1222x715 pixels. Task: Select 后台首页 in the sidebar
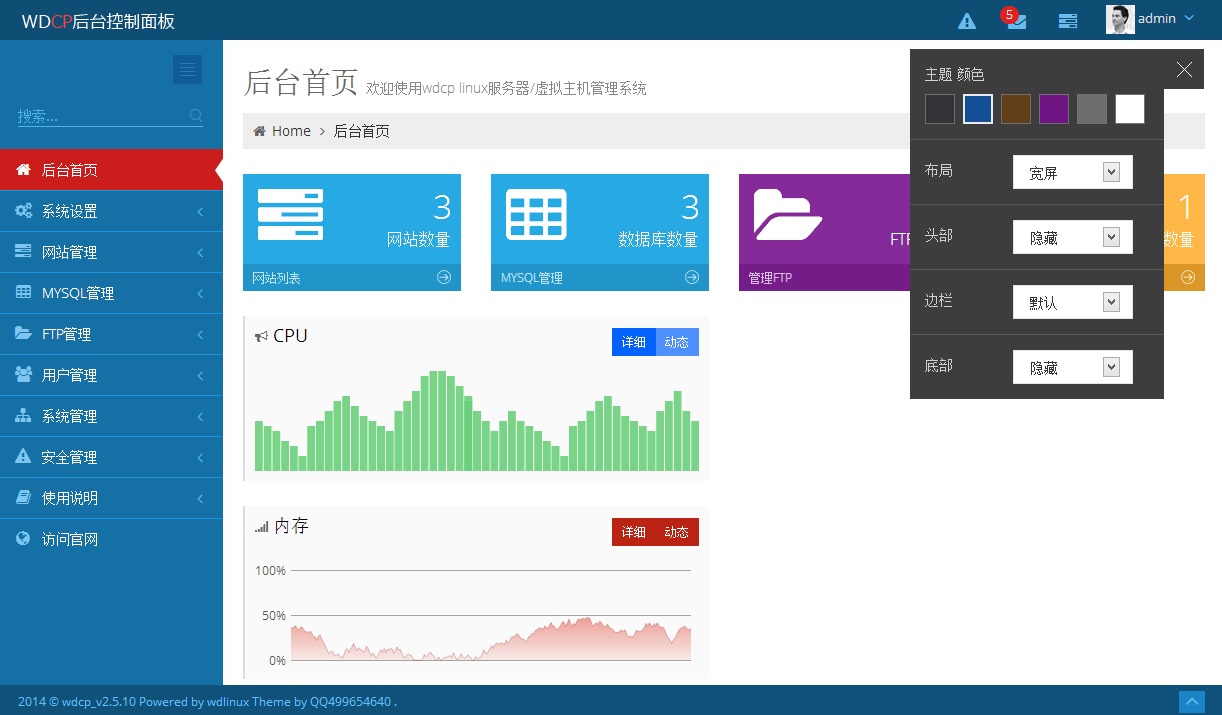[x=111, y=170]
